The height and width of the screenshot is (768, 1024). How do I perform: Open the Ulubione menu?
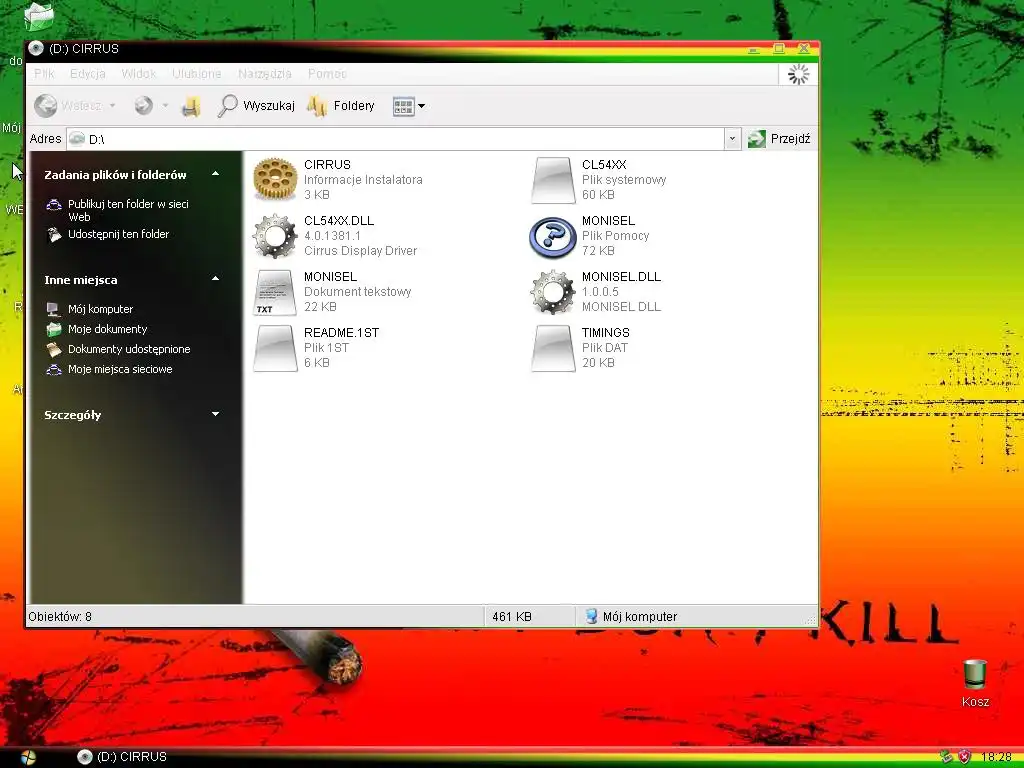coord(197,74)
